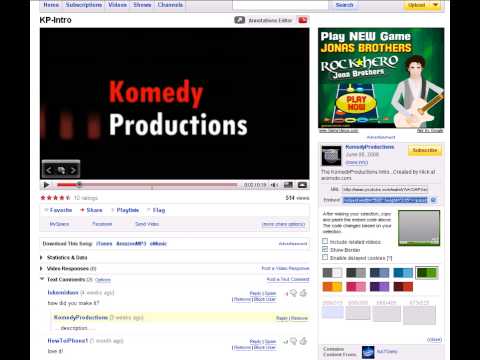Click the middle icon in the video overlay controls
Screen dimensions: 480x360
click(x=61, y=170)
